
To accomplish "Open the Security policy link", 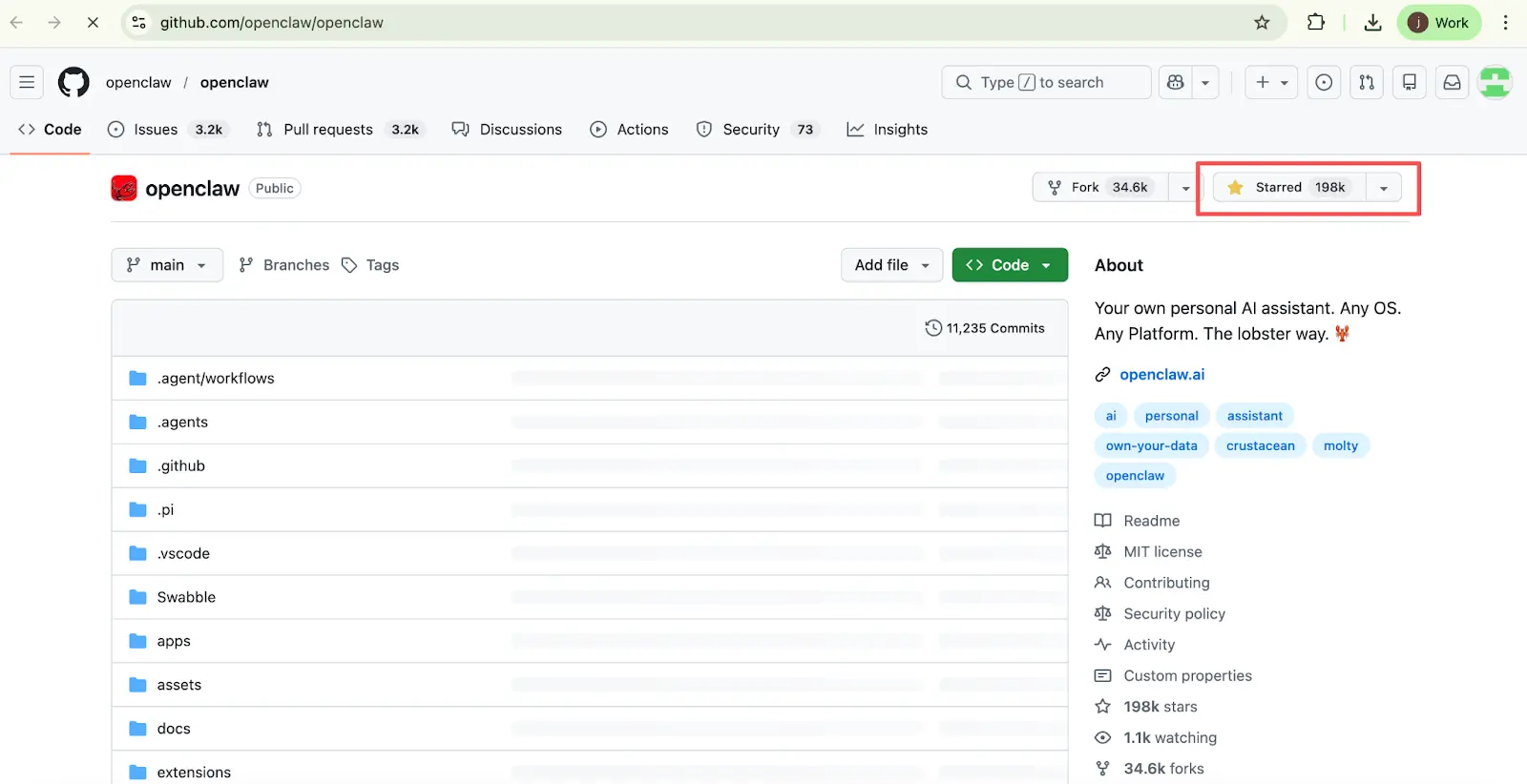I will [1161, 614].
